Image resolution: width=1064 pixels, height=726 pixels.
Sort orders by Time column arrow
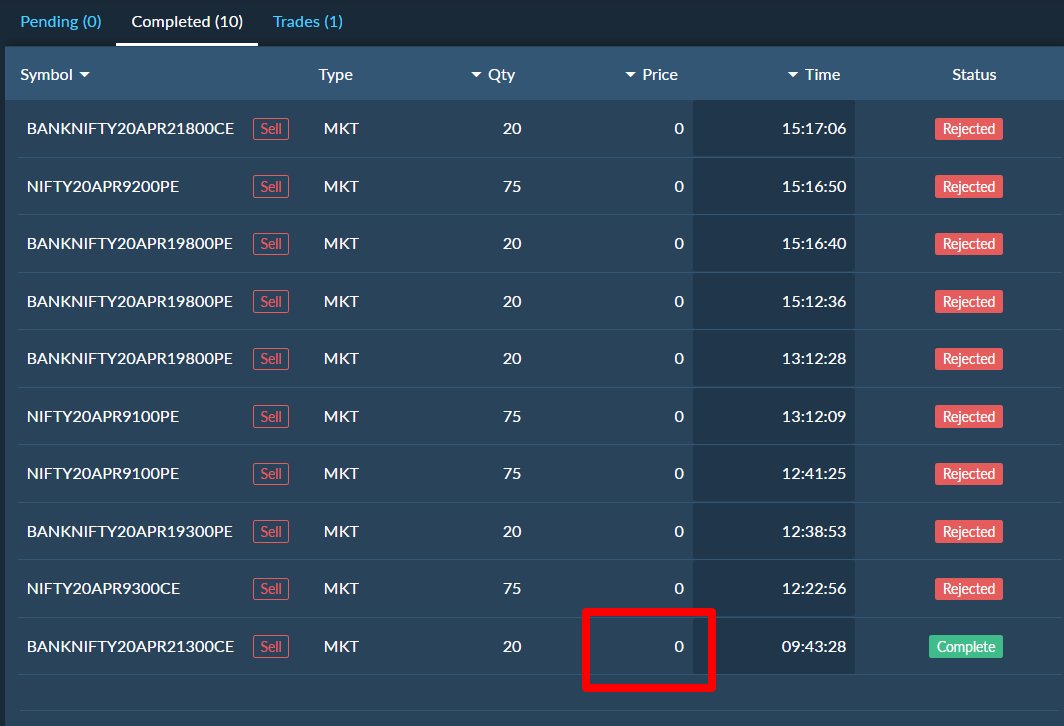point(793,75)
